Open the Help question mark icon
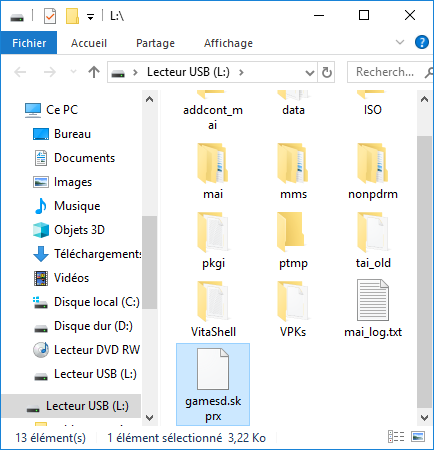Screen dimensions: 434x450 coord(422,42)
